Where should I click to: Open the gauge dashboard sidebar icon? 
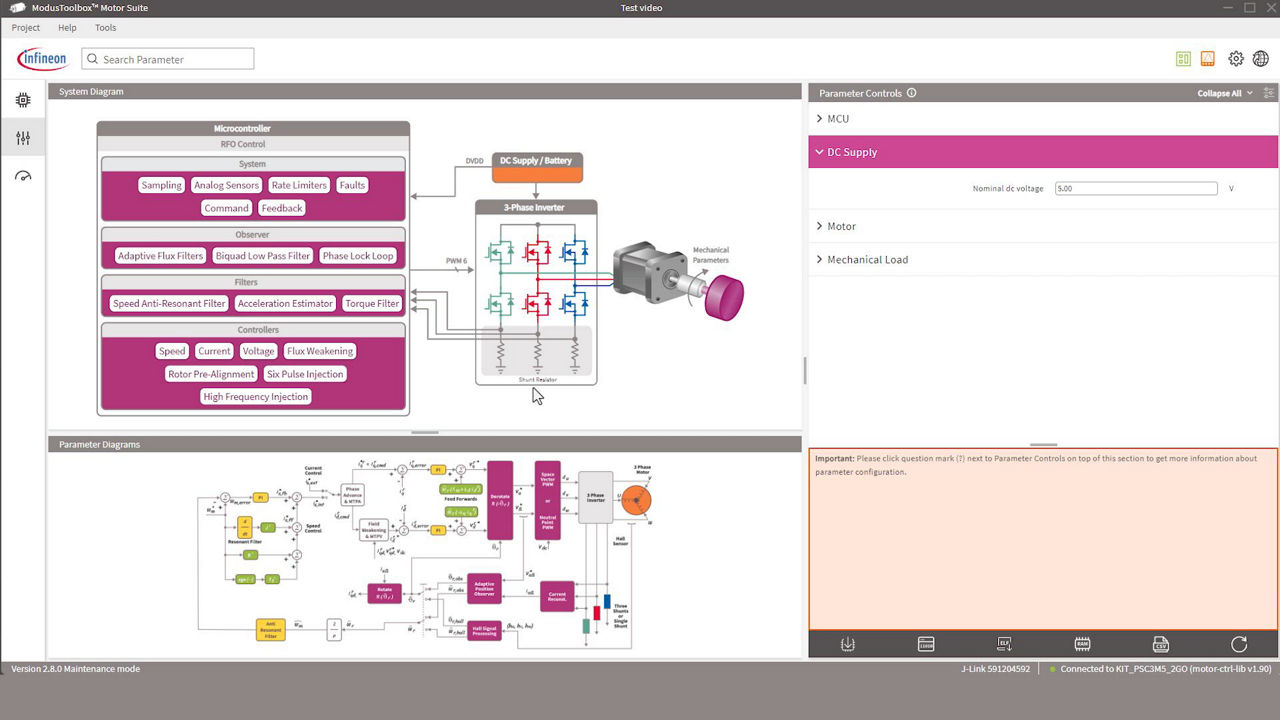23,176
